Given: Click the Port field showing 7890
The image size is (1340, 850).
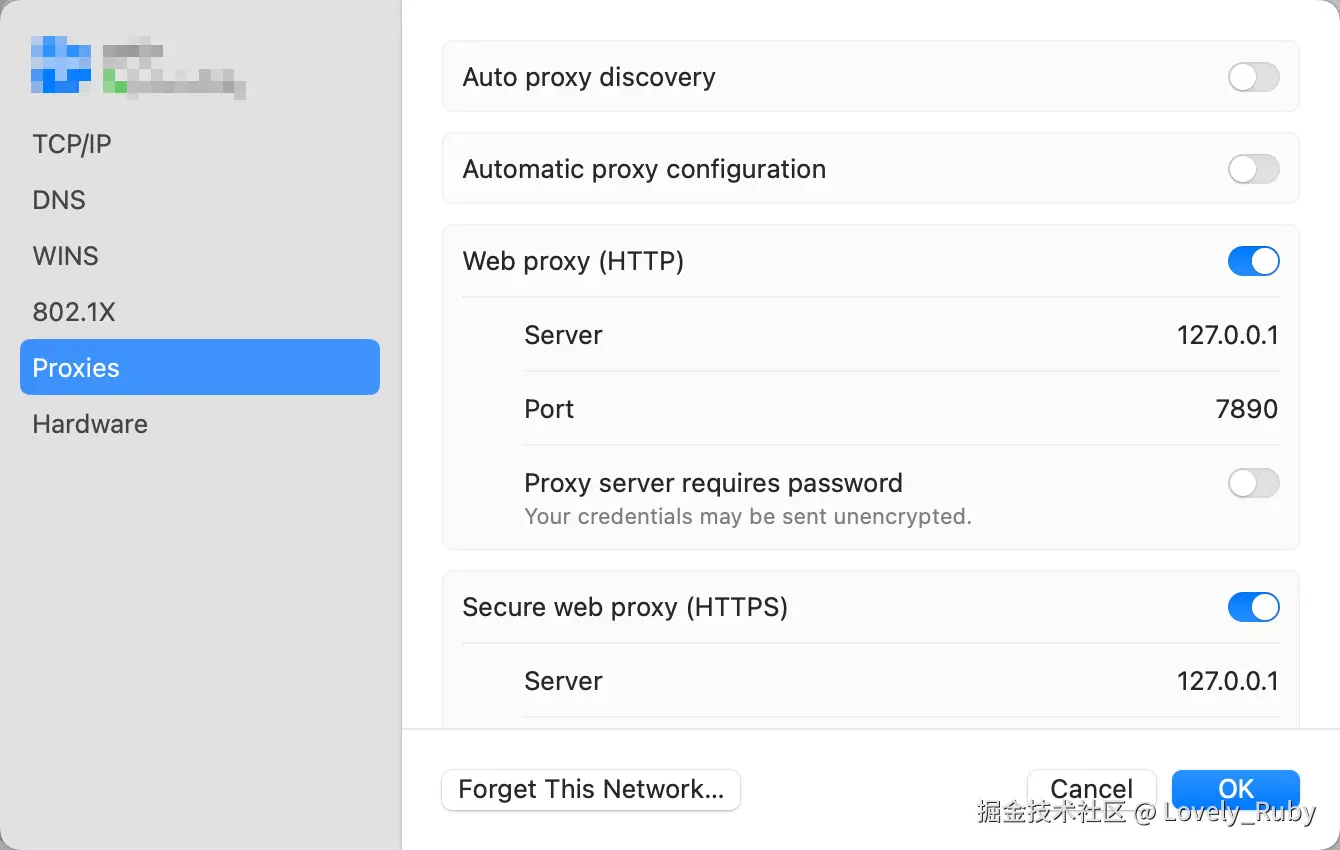Looking at the screenshot, I should pyautogui.click(x=1246, y=409).
